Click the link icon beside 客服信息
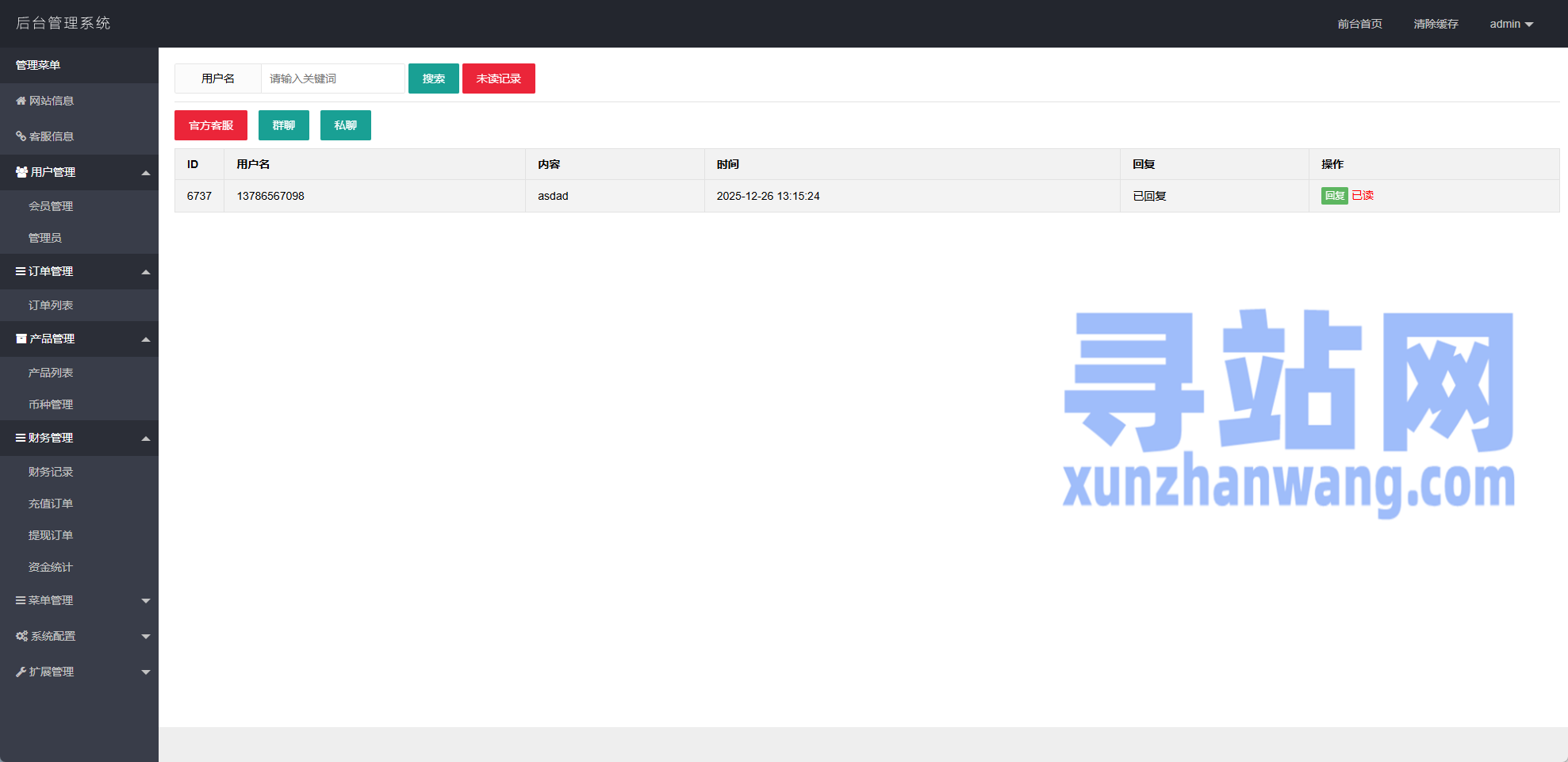This screenshot has height=762, width=1568. coord(21,136)
